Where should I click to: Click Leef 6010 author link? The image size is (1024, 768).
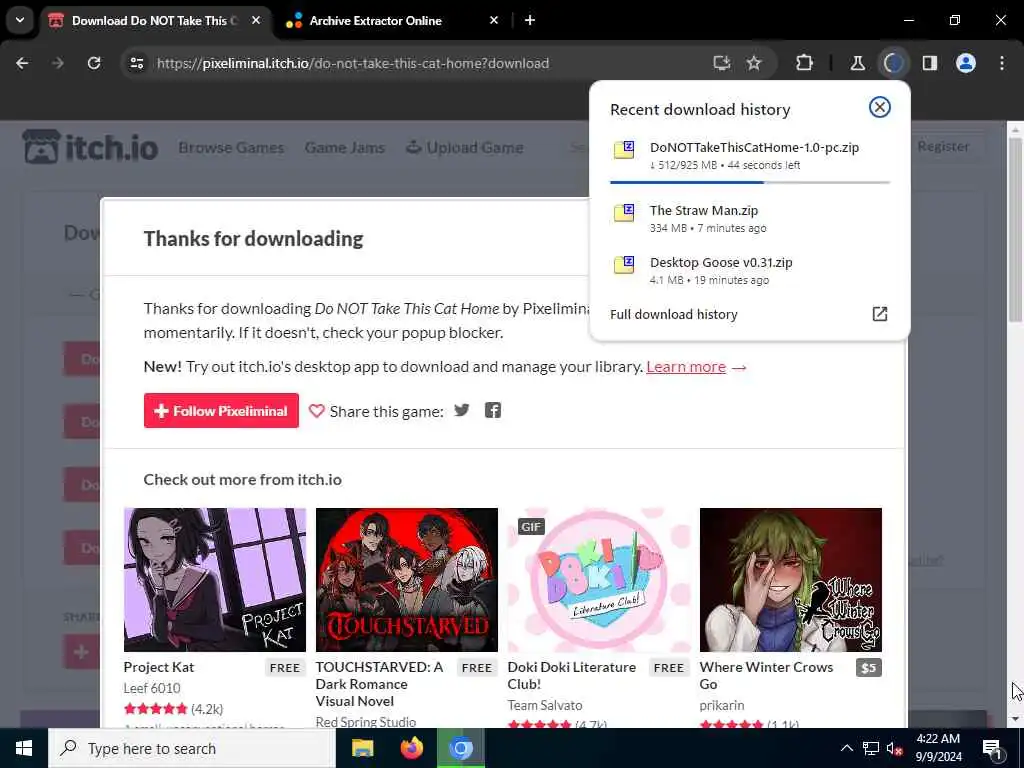point(152,688)
